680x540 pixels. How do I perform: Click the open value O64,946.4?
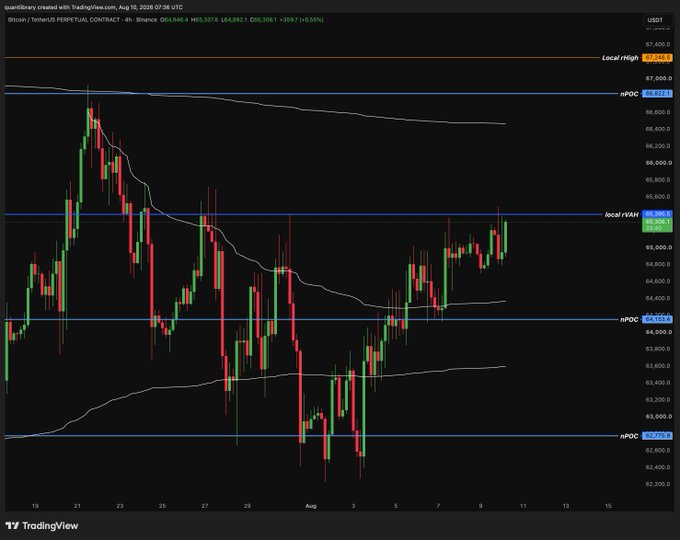click(x=174, y=20)
